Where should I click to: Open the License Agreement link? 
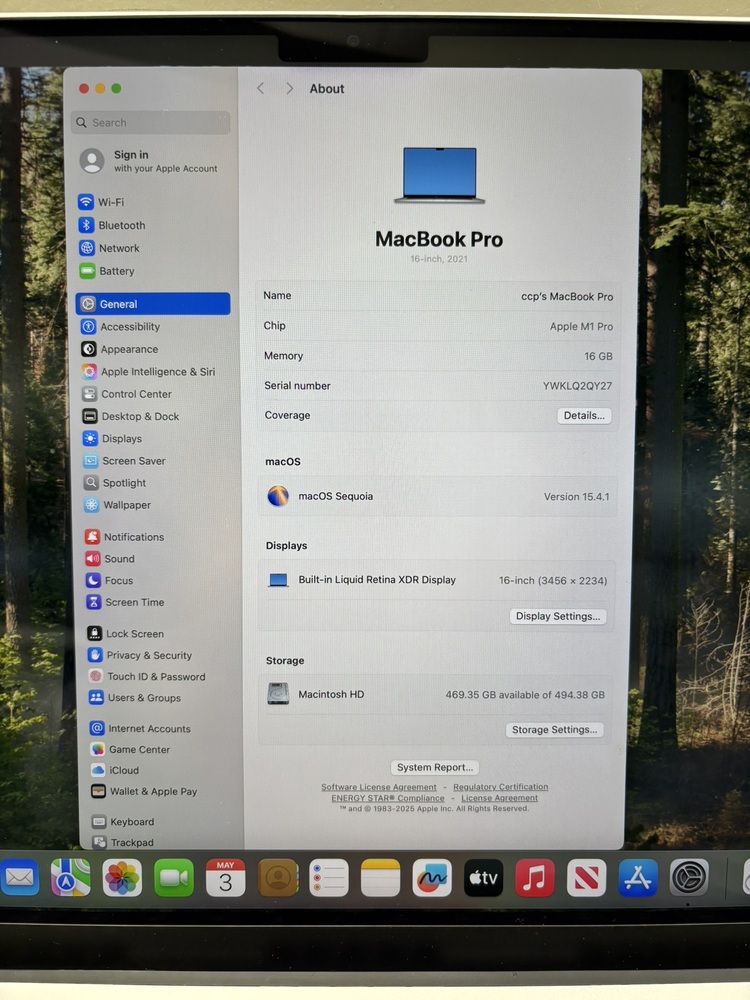(x=499, y=798)
